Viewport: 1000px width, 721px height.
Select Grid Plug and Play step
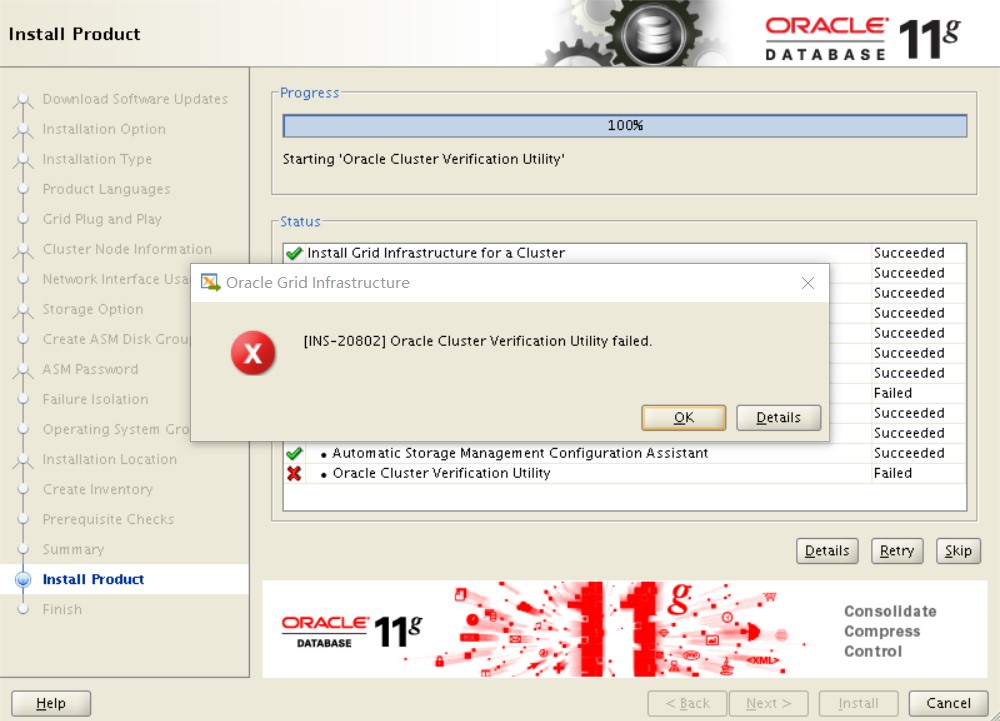pos(102,219)
